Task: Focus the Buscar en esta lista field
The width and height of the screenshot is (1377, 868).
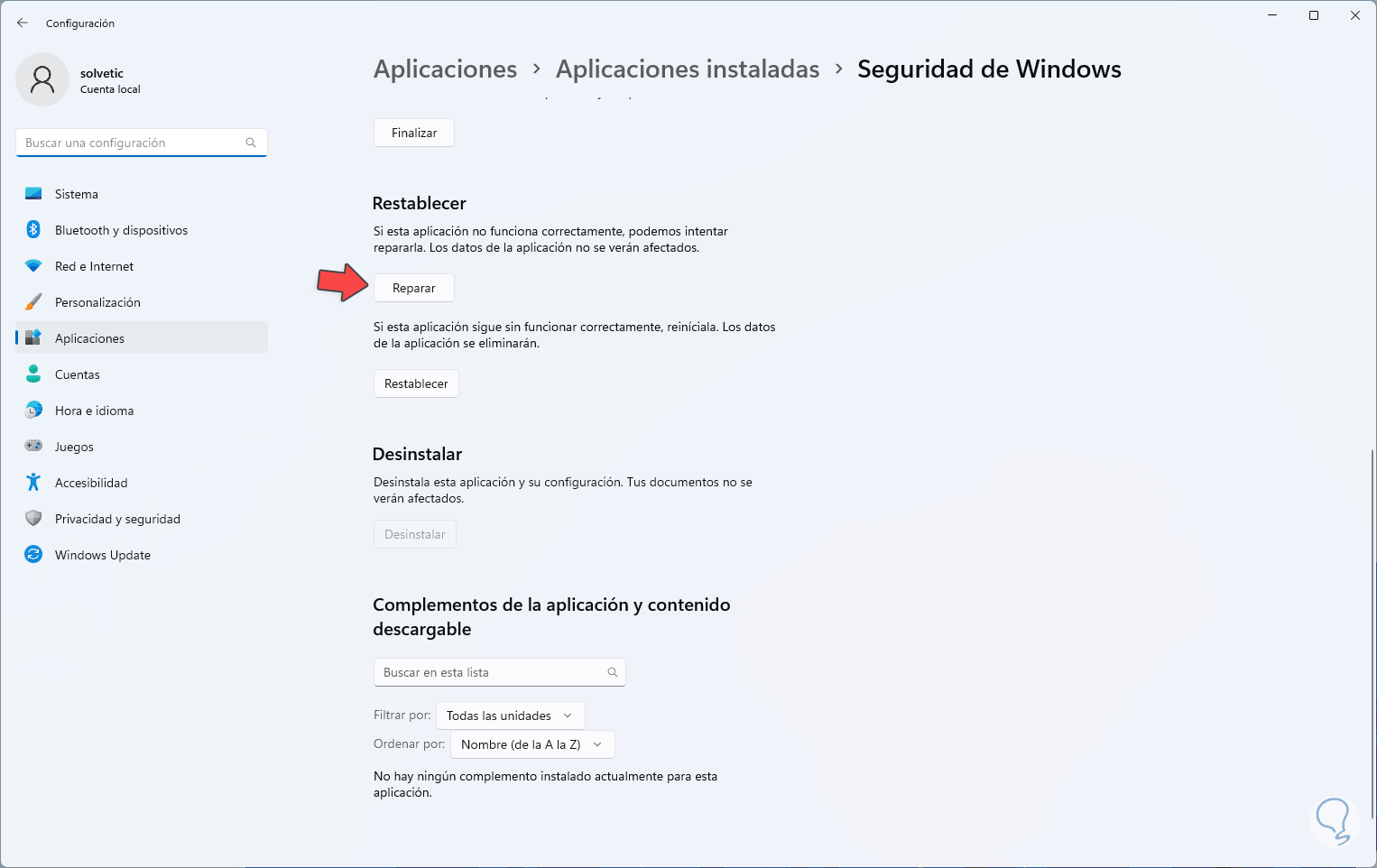Action: (500, 672)
